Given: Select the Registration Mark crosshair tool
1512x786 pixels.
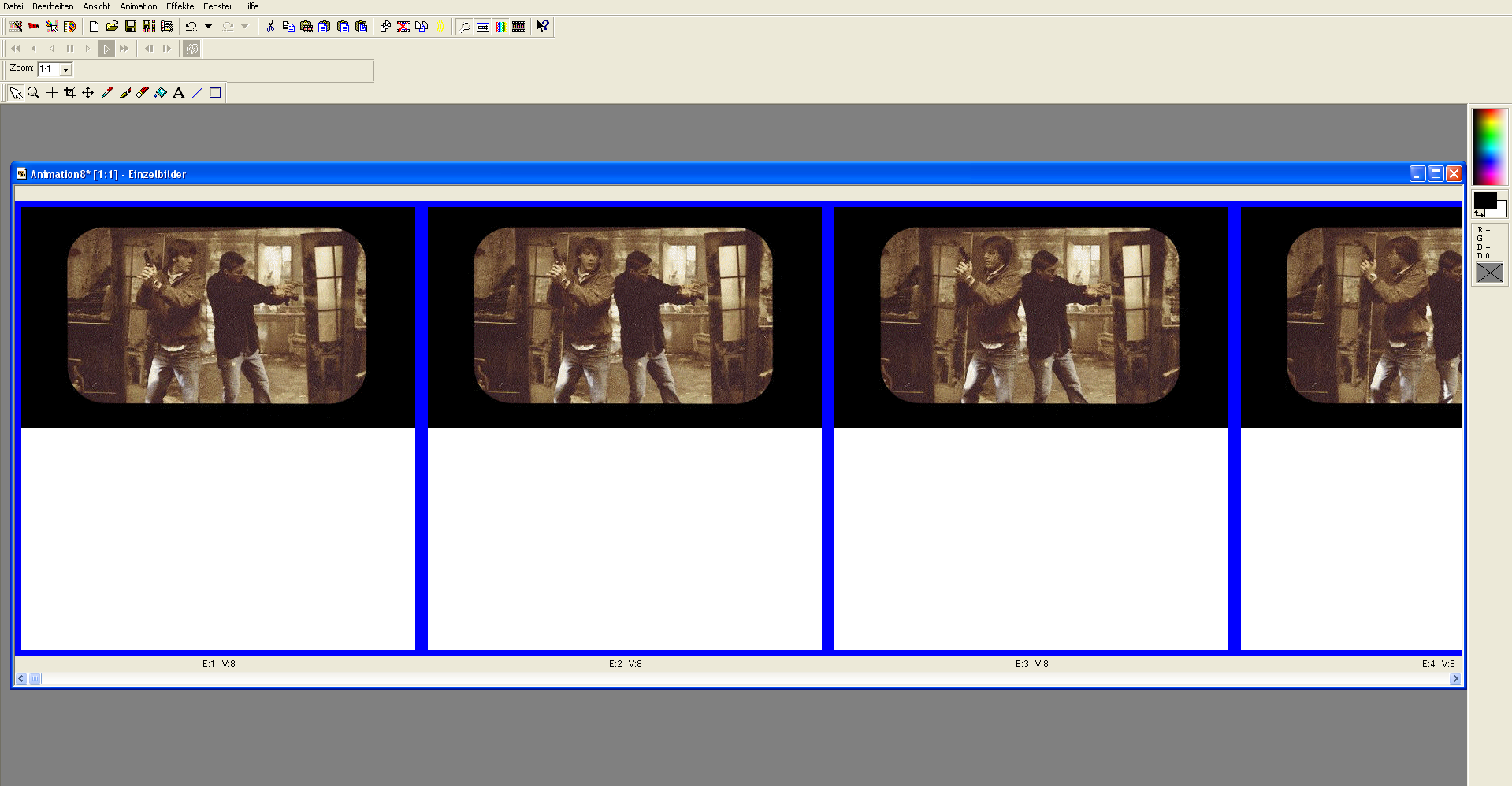Looking at the screenshot, I should pyautogui.click(x=51, y=93).
